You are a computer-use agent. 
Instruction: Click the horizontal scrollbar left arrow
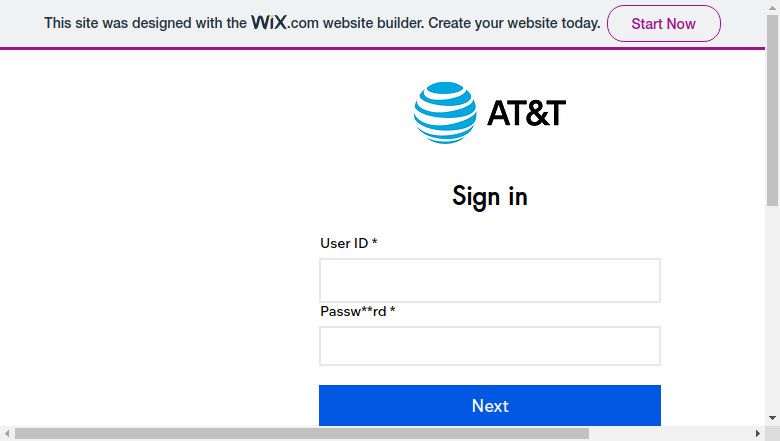7,434
